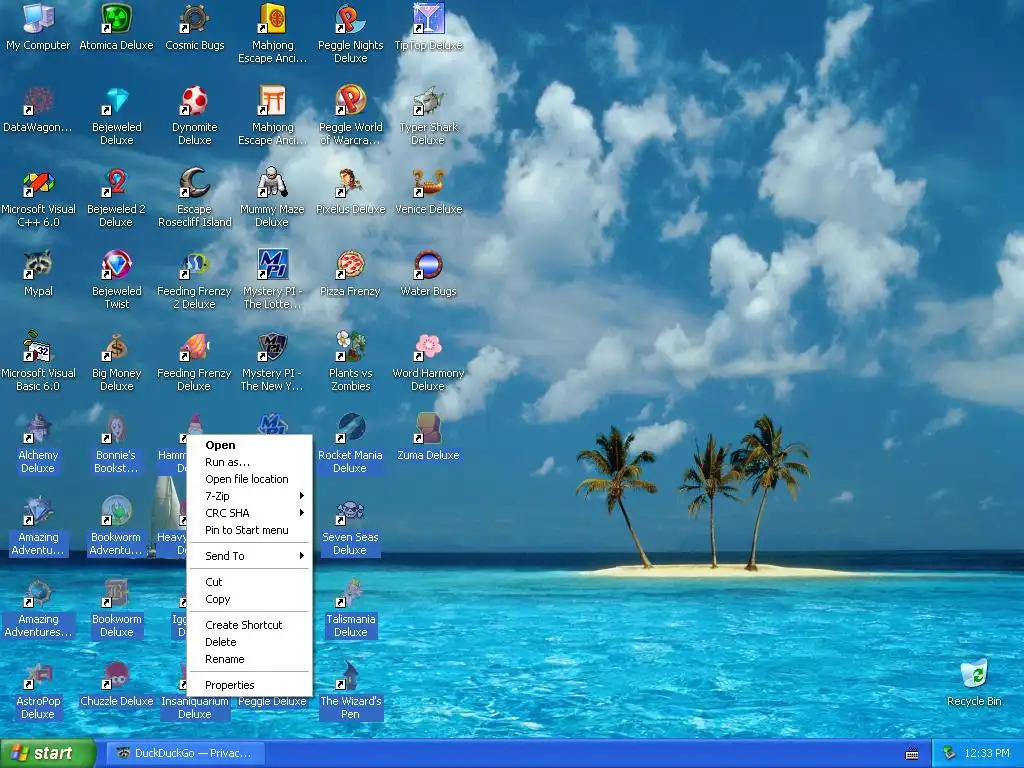Click the Windows start button
Screen dimensions: 1024x768
(x=47, y=754)
